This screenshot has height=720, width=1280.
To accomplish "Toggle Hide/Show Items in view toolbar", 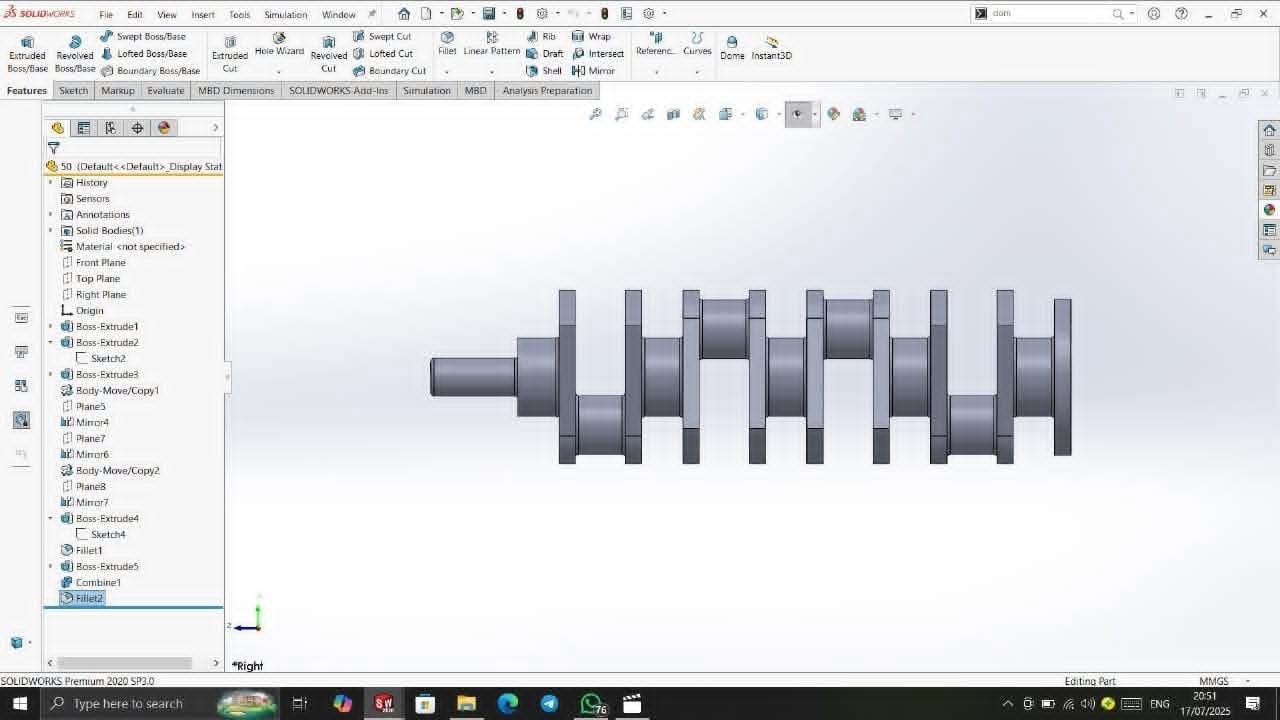I will [797, 114].
